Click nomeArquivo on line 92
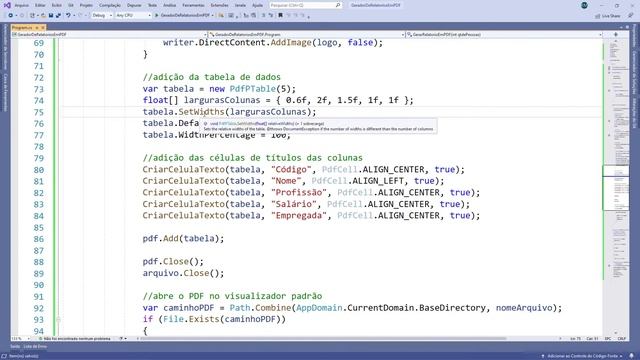 click(524, 308)
